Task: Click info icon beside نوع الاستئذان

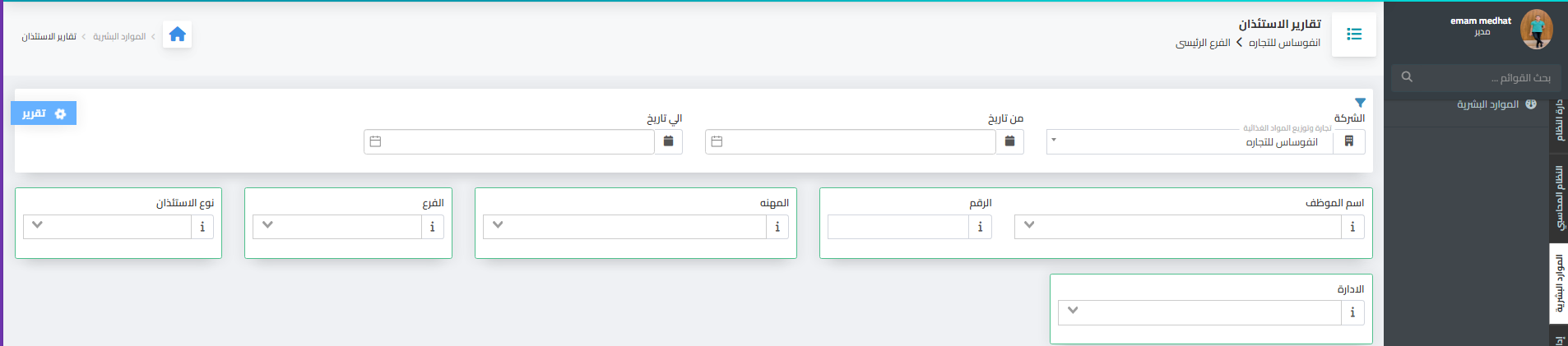Action: [202, 227]
